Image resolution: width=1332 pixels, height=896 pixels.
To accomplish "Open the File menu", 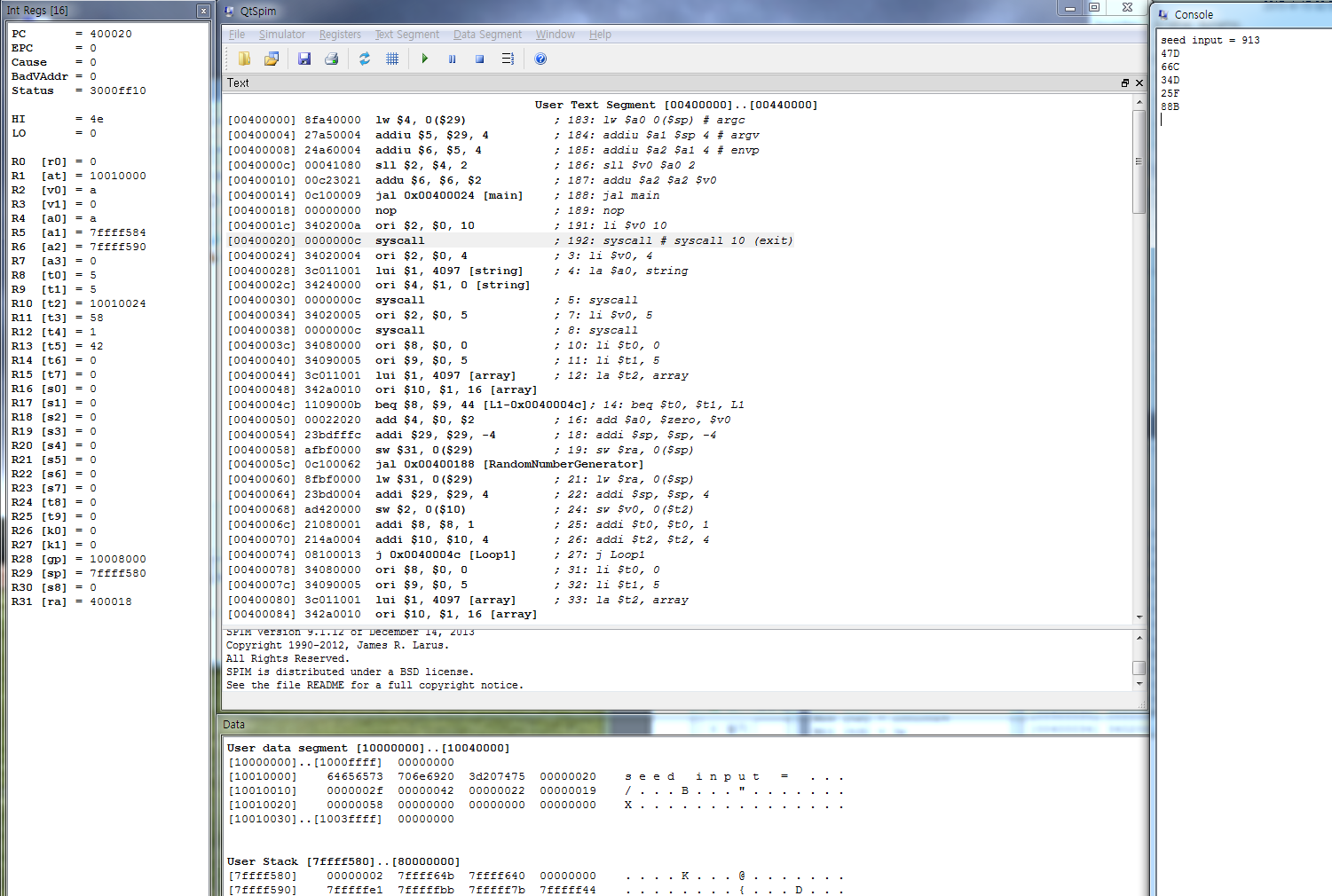I will (236, 35).
